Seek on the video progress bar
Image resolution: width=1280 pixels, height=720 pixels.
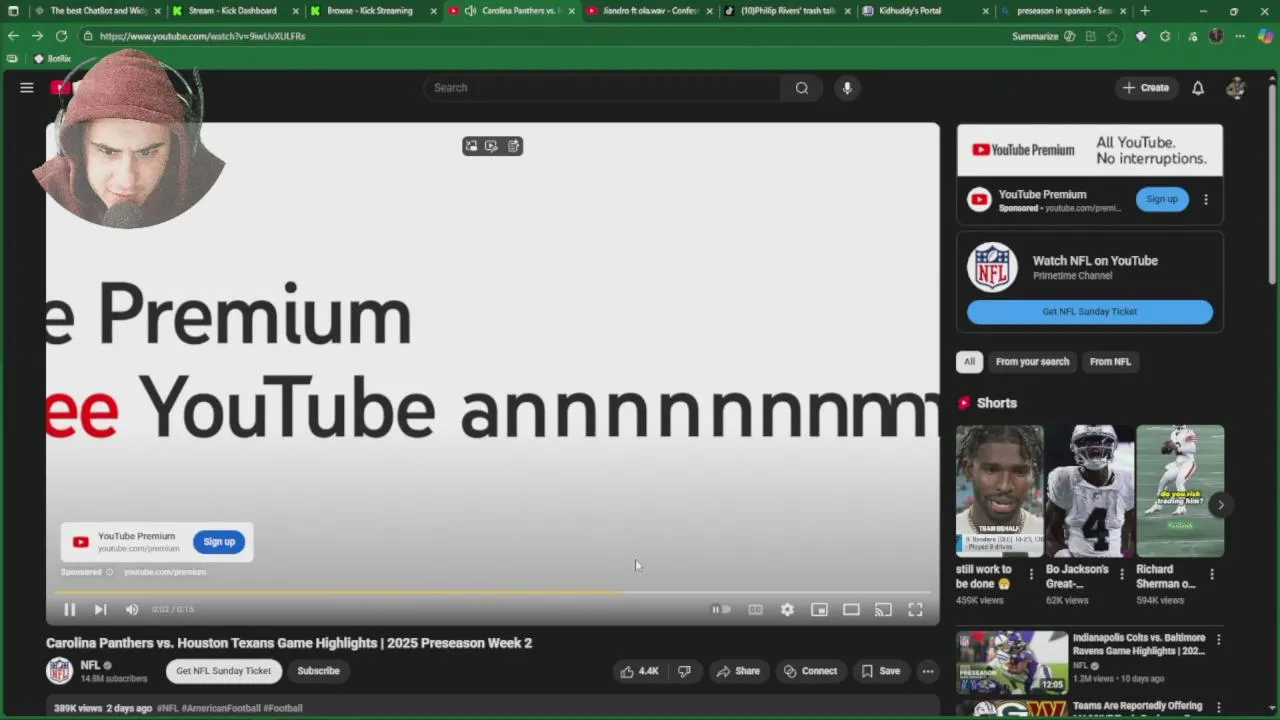[493, 592]
